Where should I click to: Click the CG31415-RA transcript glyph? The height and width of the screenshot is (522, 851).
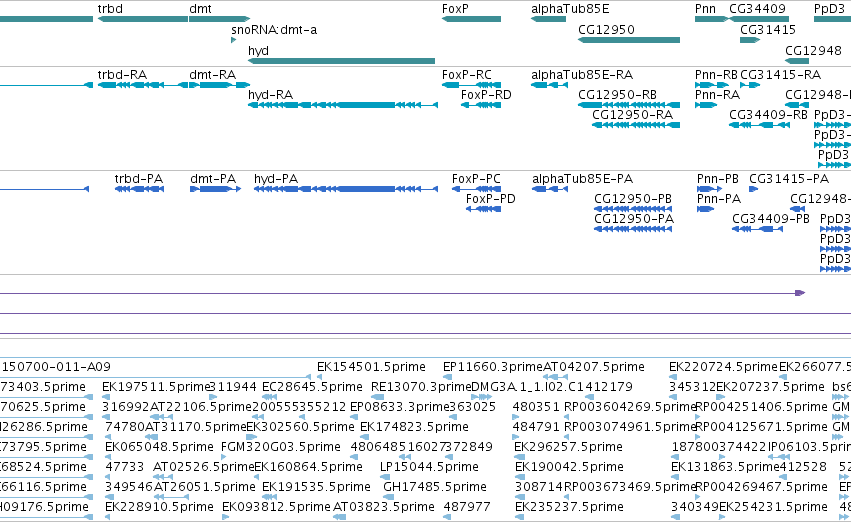click(x=750, y=85)
